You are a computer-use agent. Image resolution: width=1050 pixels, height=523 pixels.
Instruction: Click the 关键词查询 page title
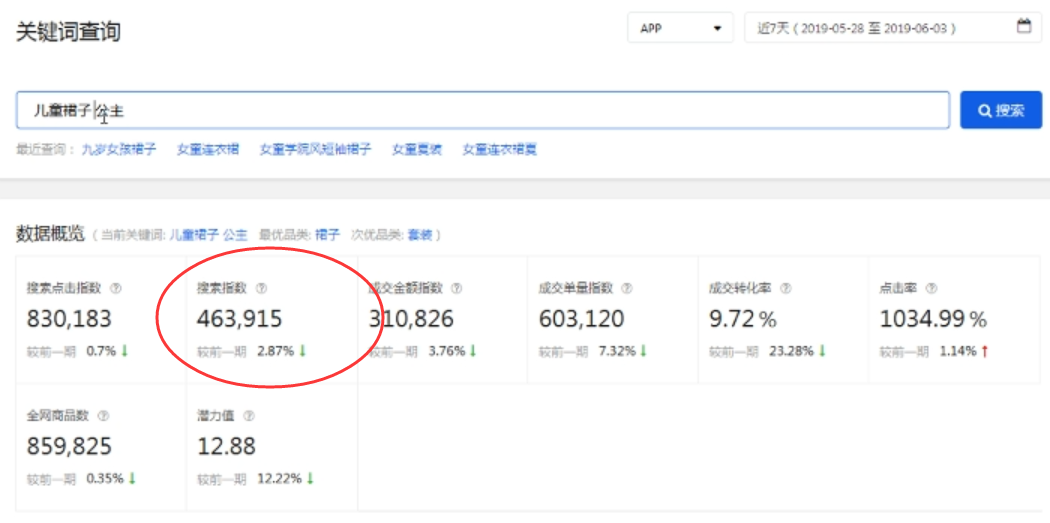[x=68, y=31]
